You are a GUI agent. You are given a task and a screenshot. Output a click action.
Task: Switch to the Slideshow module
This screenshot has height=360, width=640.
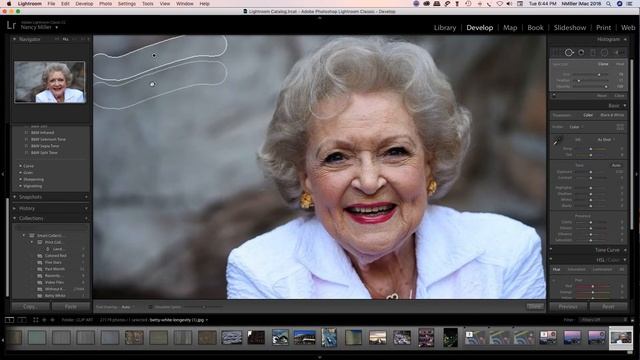coord(570,28)
